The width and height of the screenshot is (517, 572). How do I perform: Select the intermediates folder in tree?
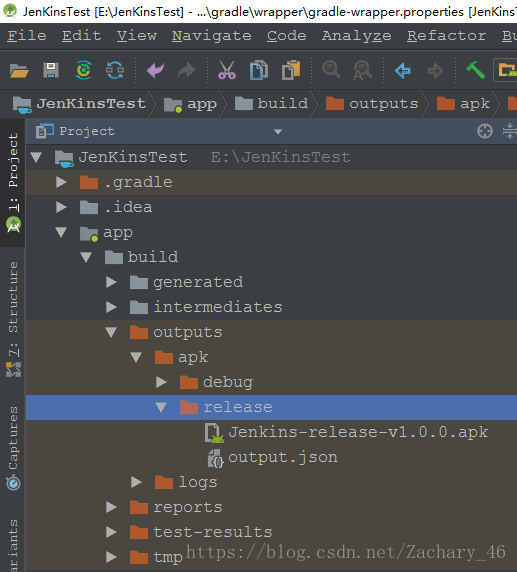pos(206,307)
